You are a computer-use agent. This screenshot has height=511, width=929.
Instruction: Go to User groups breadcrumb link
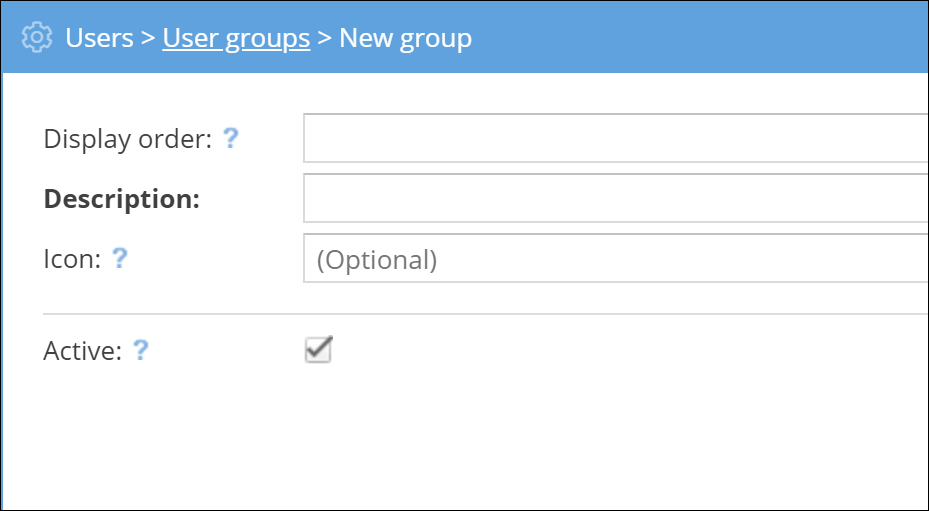pyautogui.click(x=236, y=38)
